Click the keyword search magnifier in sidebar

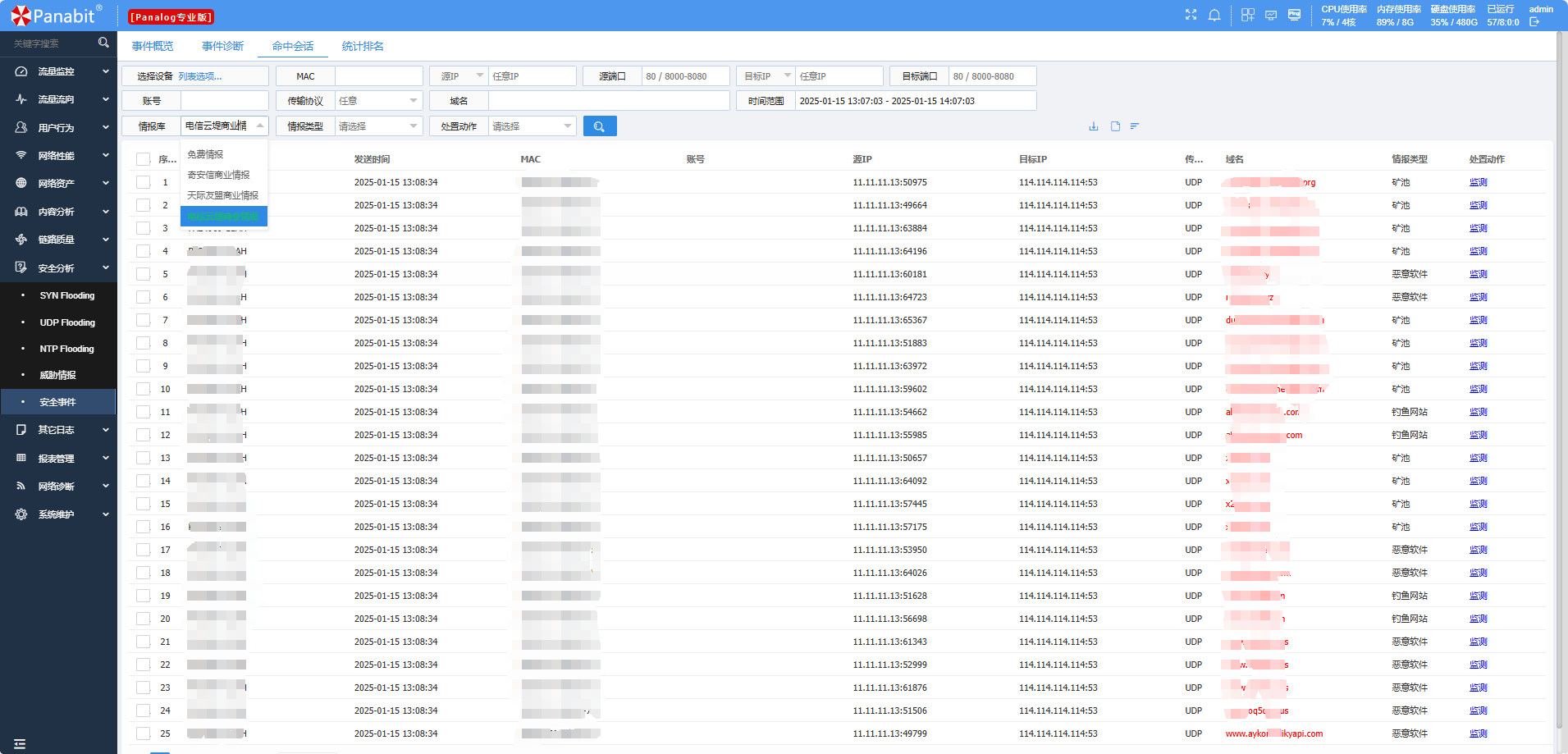point(103,43)
